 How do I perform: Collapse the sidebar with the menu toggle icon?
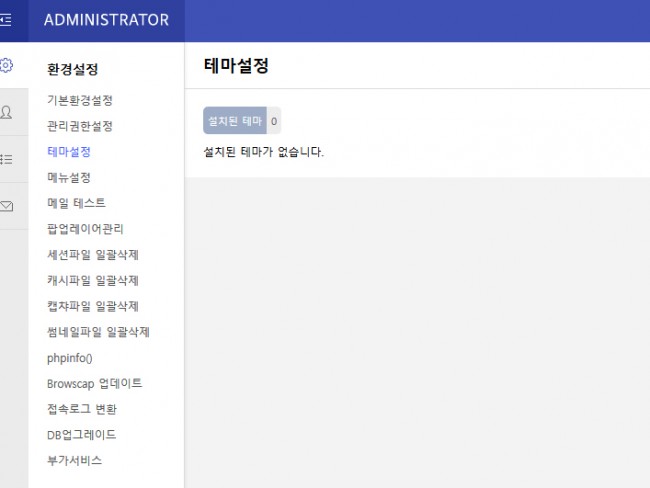pos(6,20)
